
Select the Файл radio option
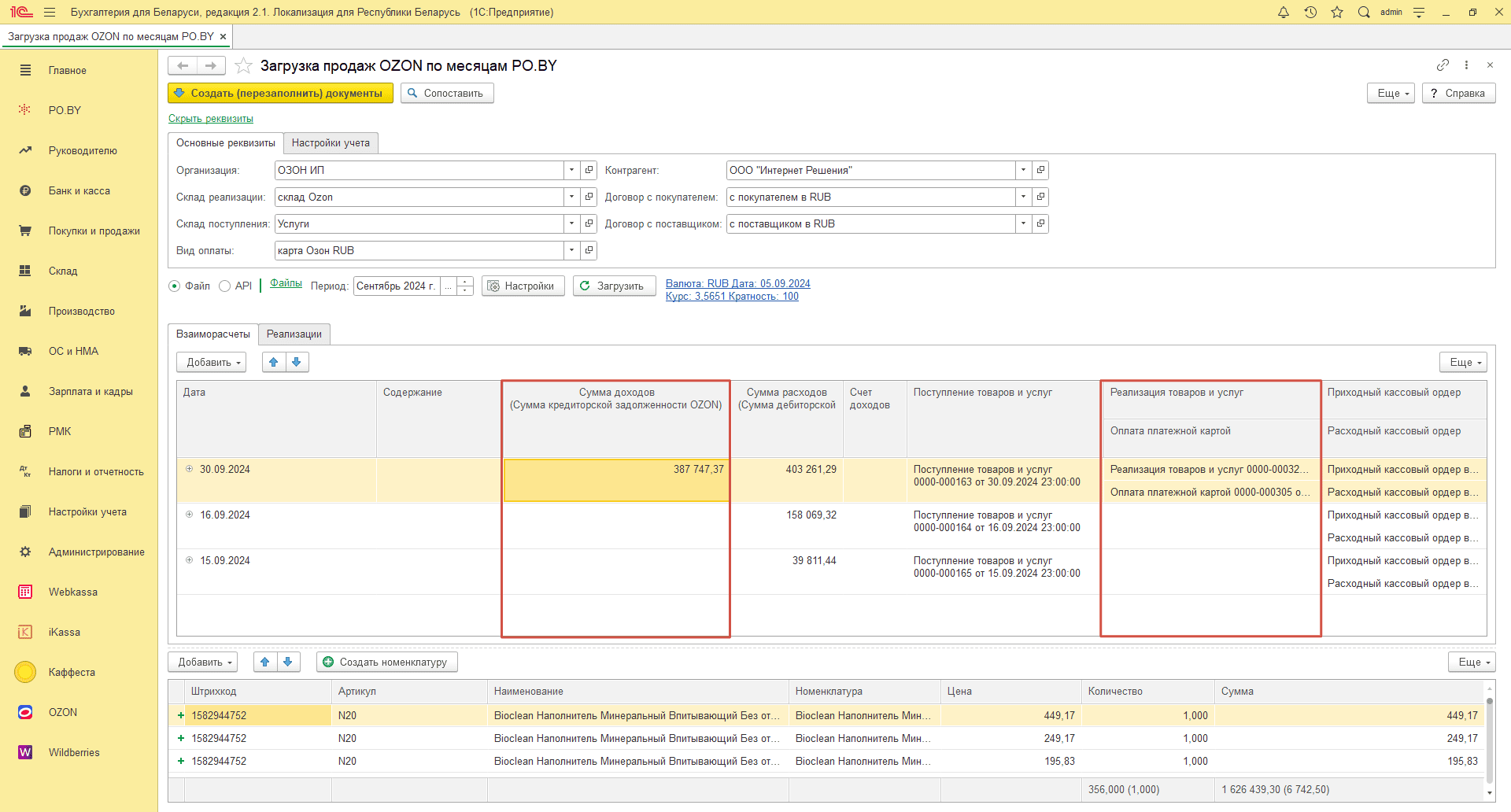(x=175, y=286)
